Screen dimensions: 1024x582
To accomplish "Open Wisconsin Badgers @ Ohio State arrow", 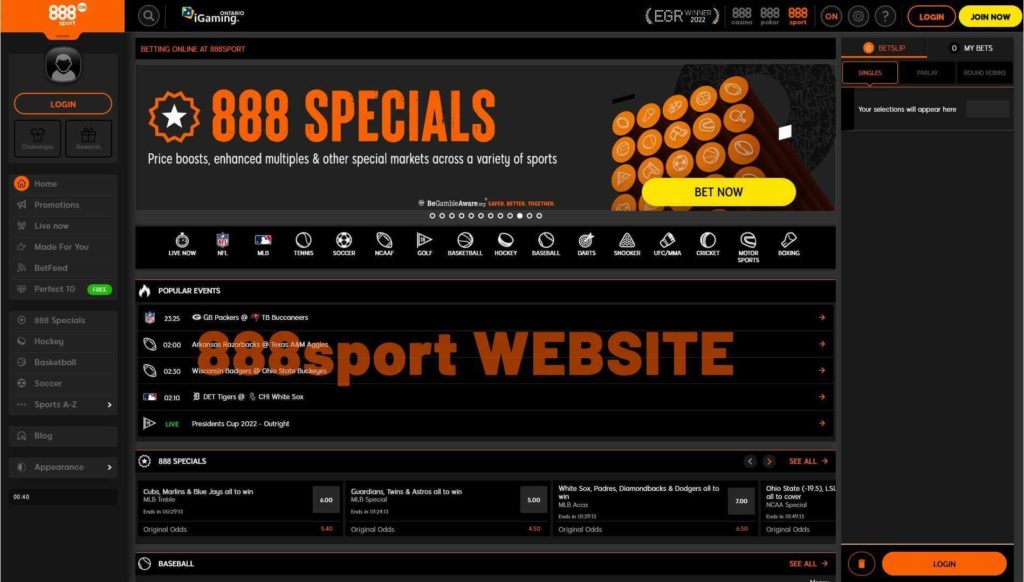I will [x=822, y=370].
